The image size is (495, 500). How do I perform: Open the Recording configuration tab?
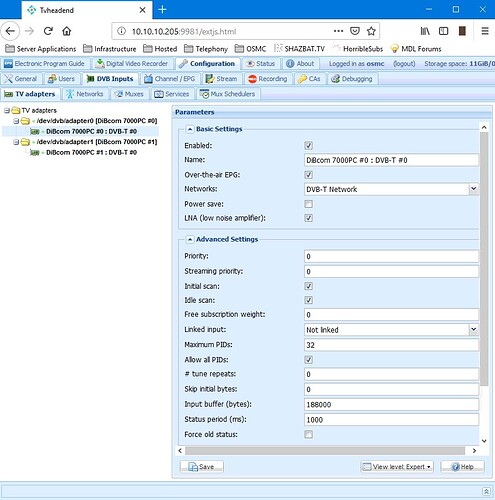(268, 79)
